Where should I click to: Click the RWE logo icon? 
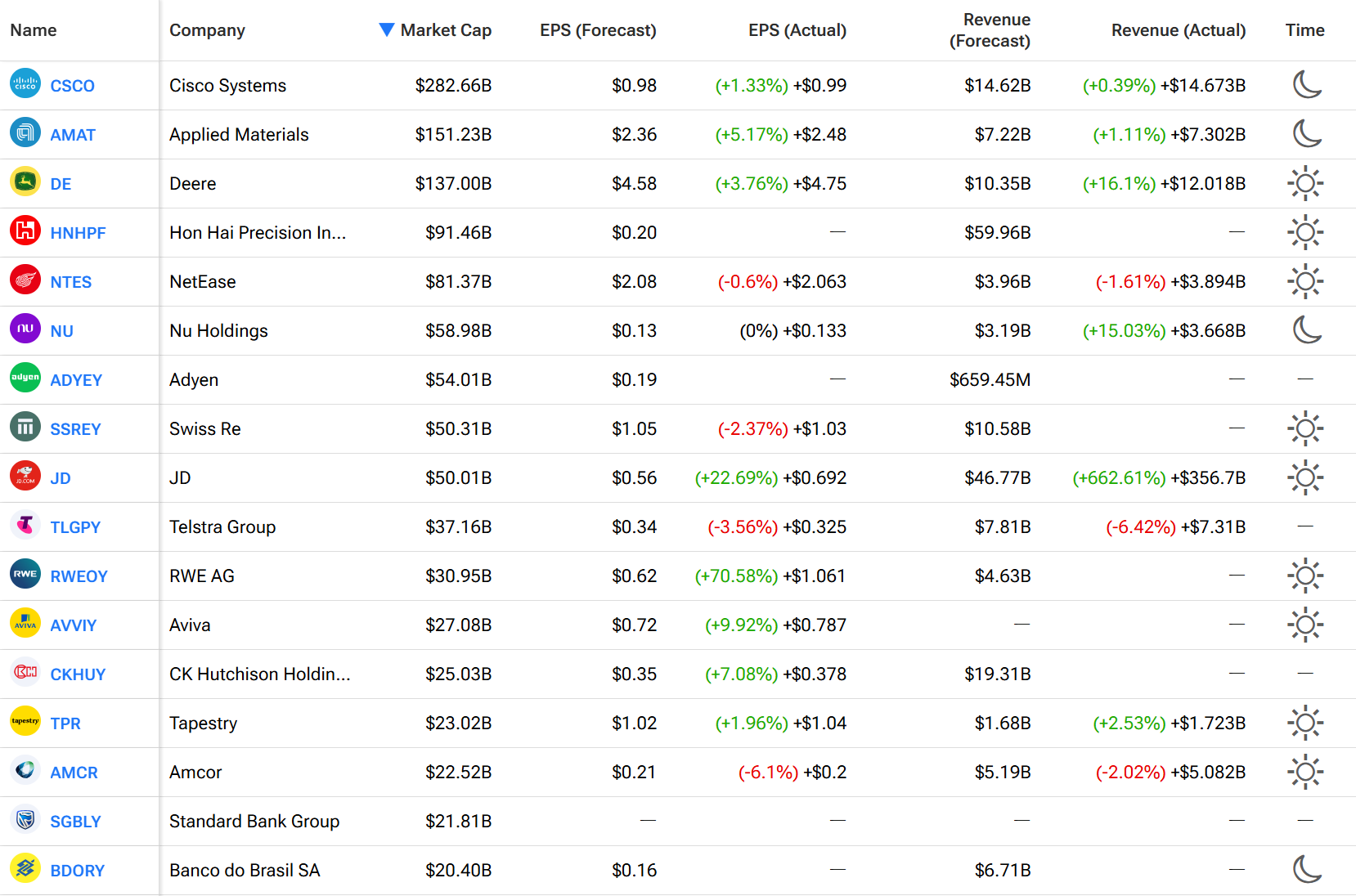(25, 574)
